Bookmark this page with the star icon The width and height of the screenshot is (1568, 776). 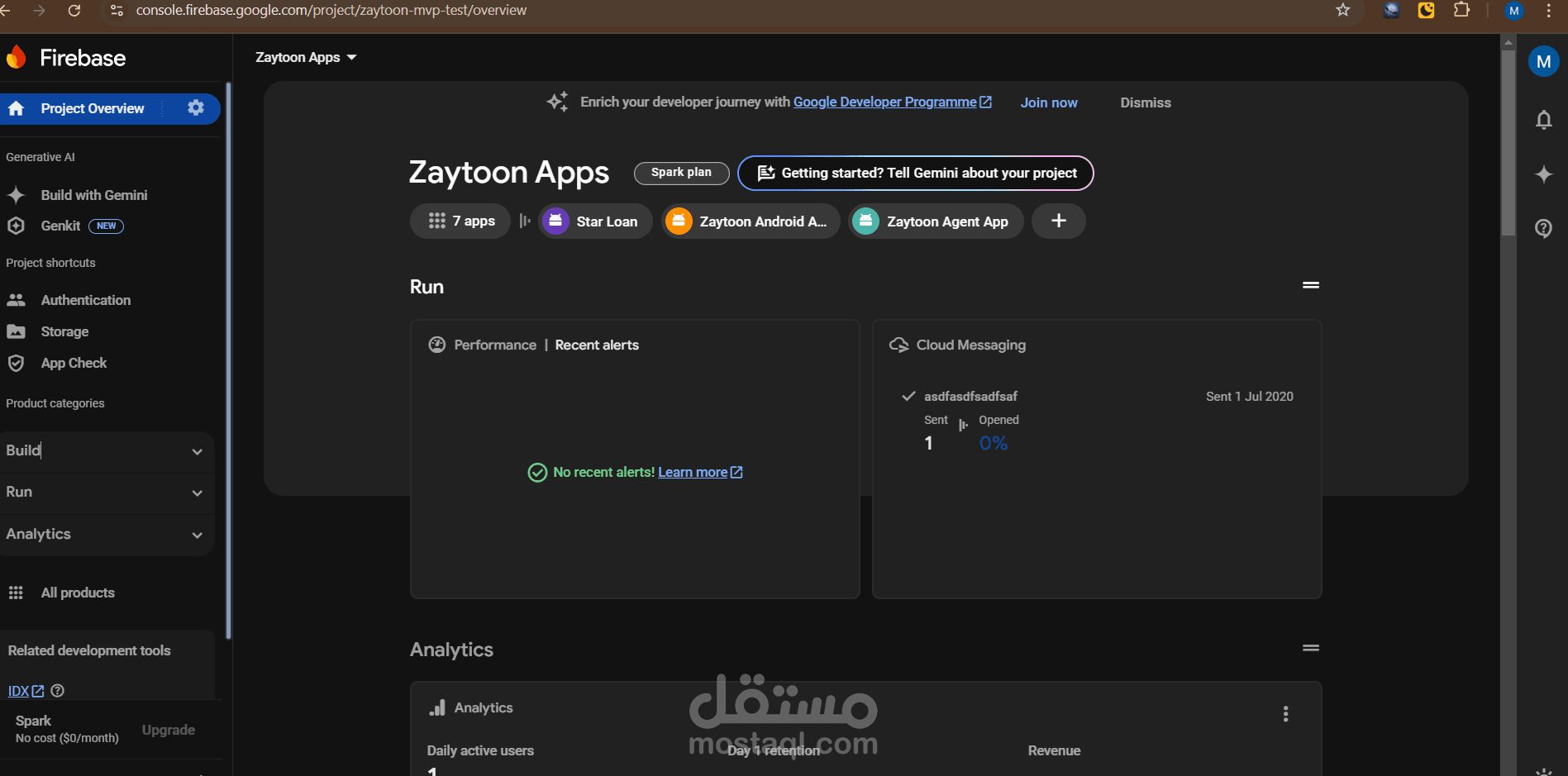1343,10
